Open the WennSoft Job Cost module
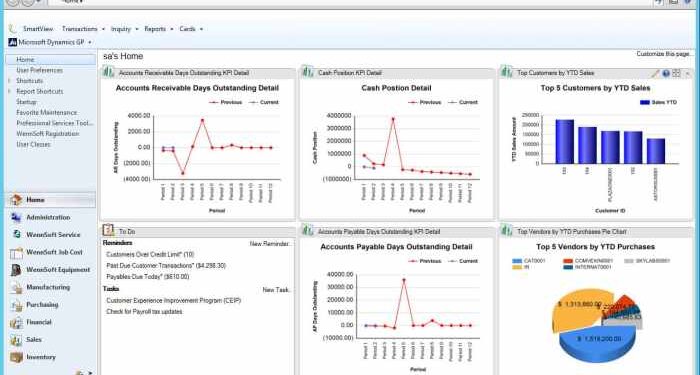The width and height of the screenshot is (700, 375). tap(54, 252)
